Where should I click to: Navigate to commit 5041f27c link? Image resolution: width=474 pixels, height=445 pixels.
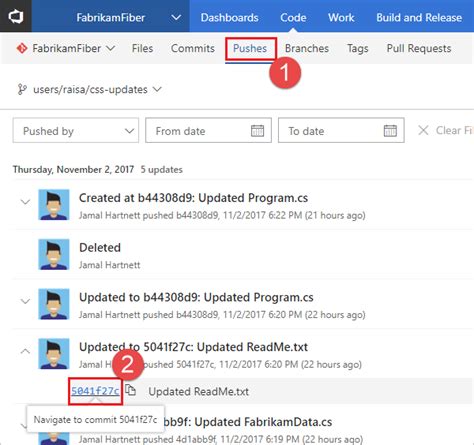pos(95,391)
